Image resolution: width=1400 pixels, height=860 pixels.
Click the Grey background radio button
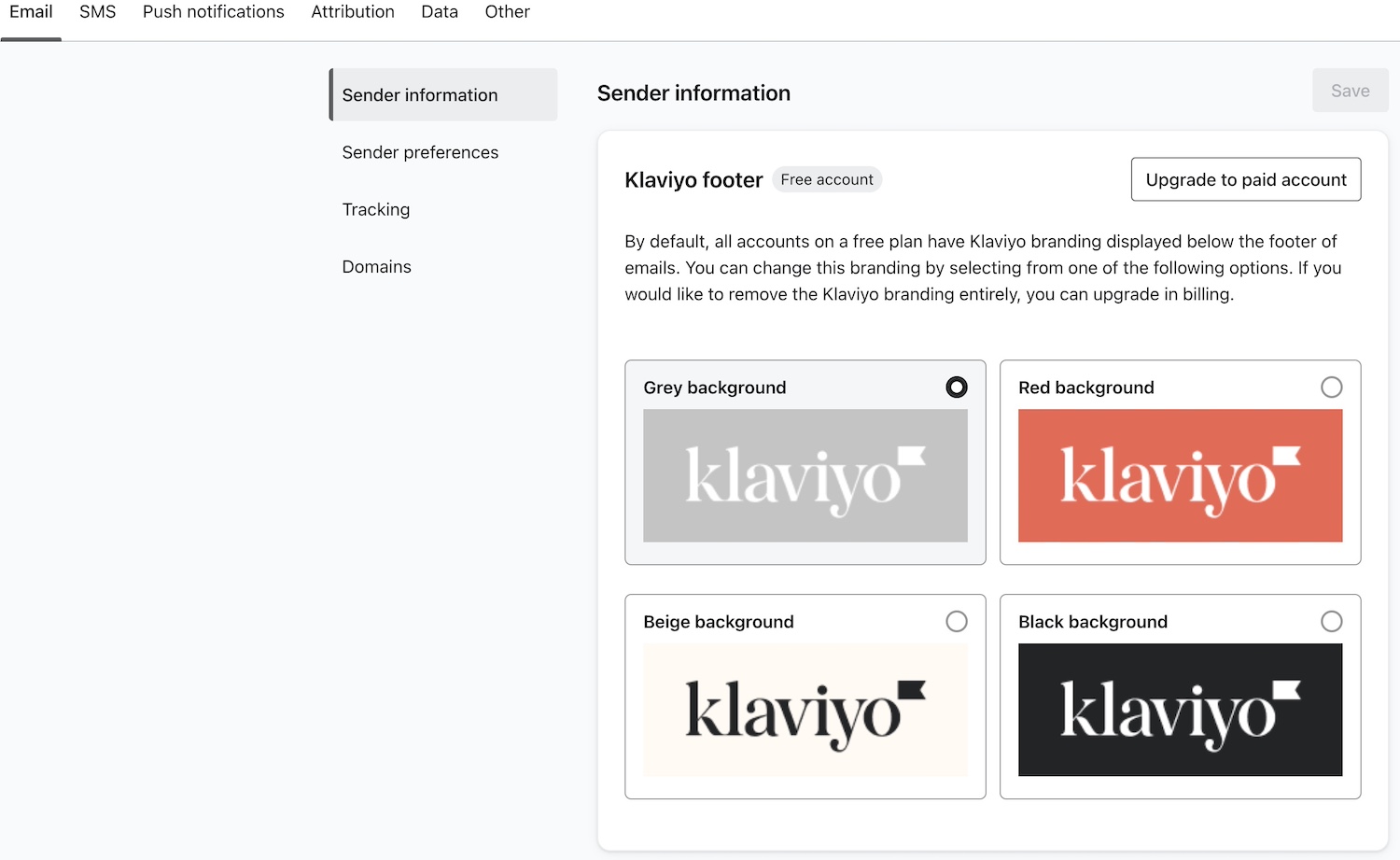[x=957, y=387]
